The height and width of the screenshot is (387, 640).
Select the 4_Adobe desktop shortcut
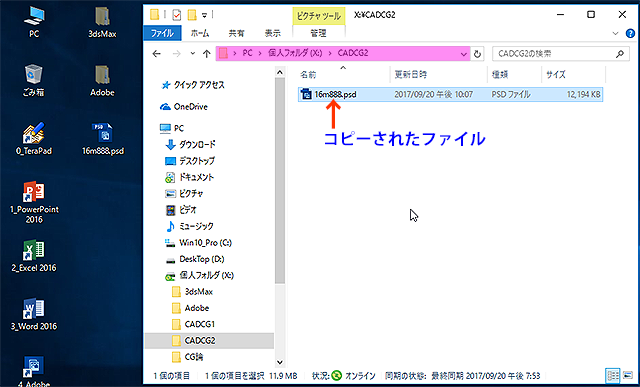(34, 371)
